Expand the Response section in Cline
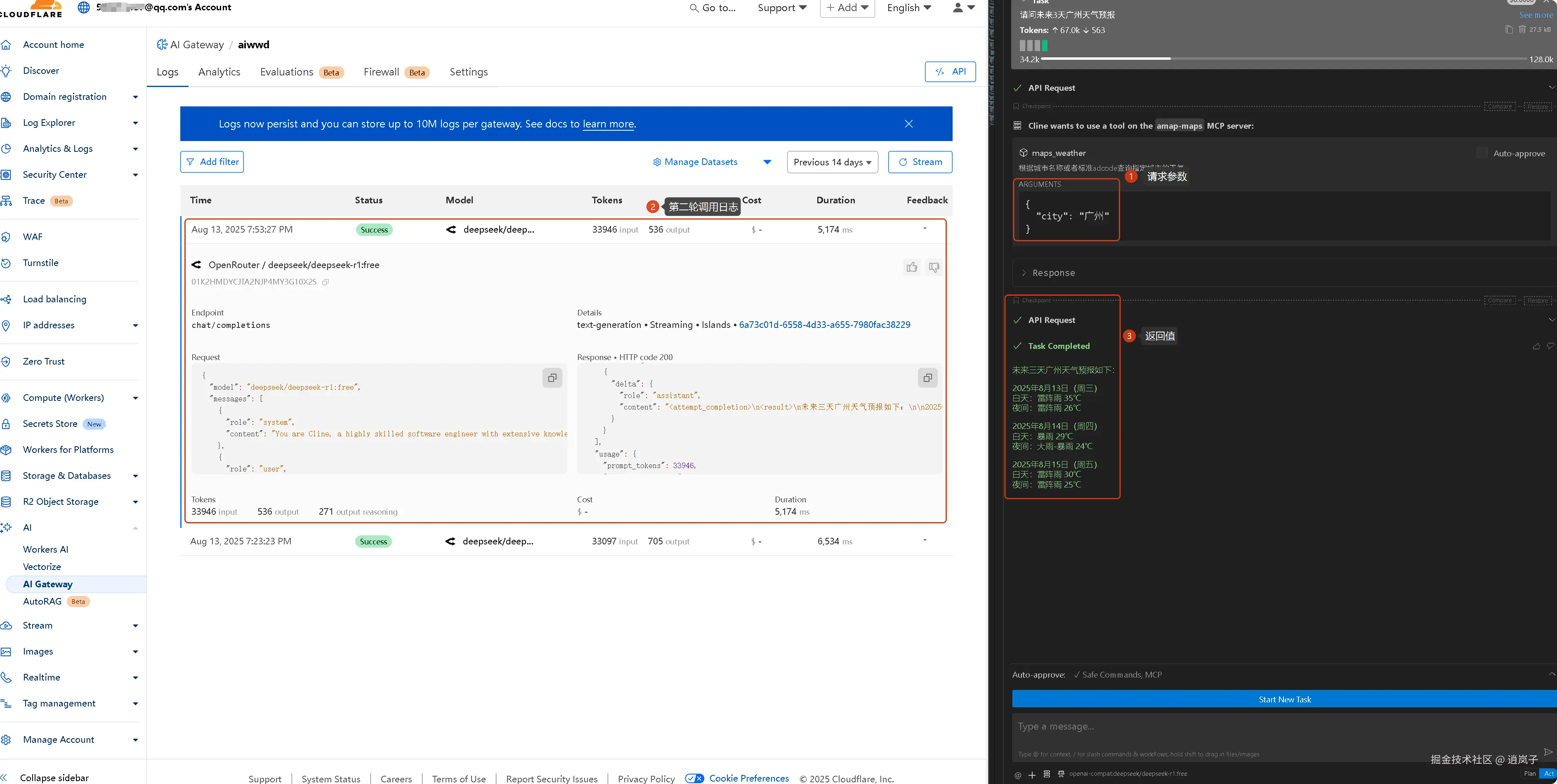Viewport: 1557px width, 784px height. 1053,273
